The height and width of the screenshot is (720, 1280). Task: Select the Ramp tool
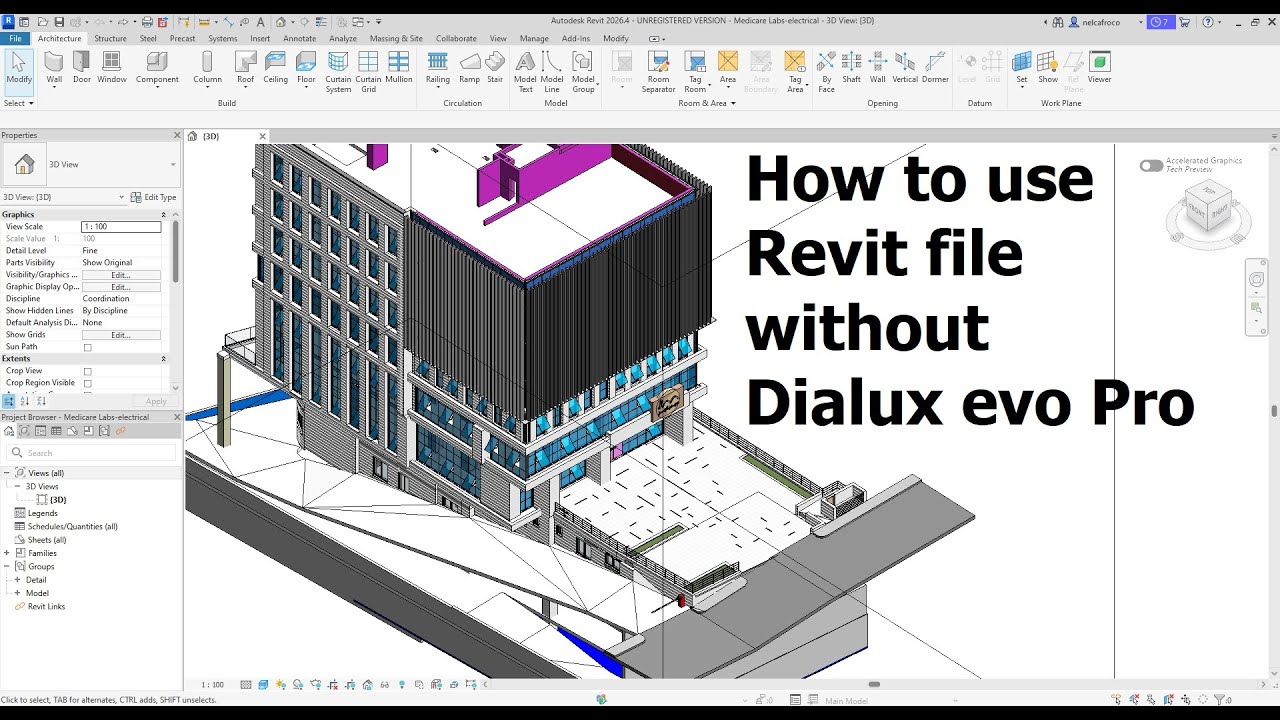click(469, 67)
